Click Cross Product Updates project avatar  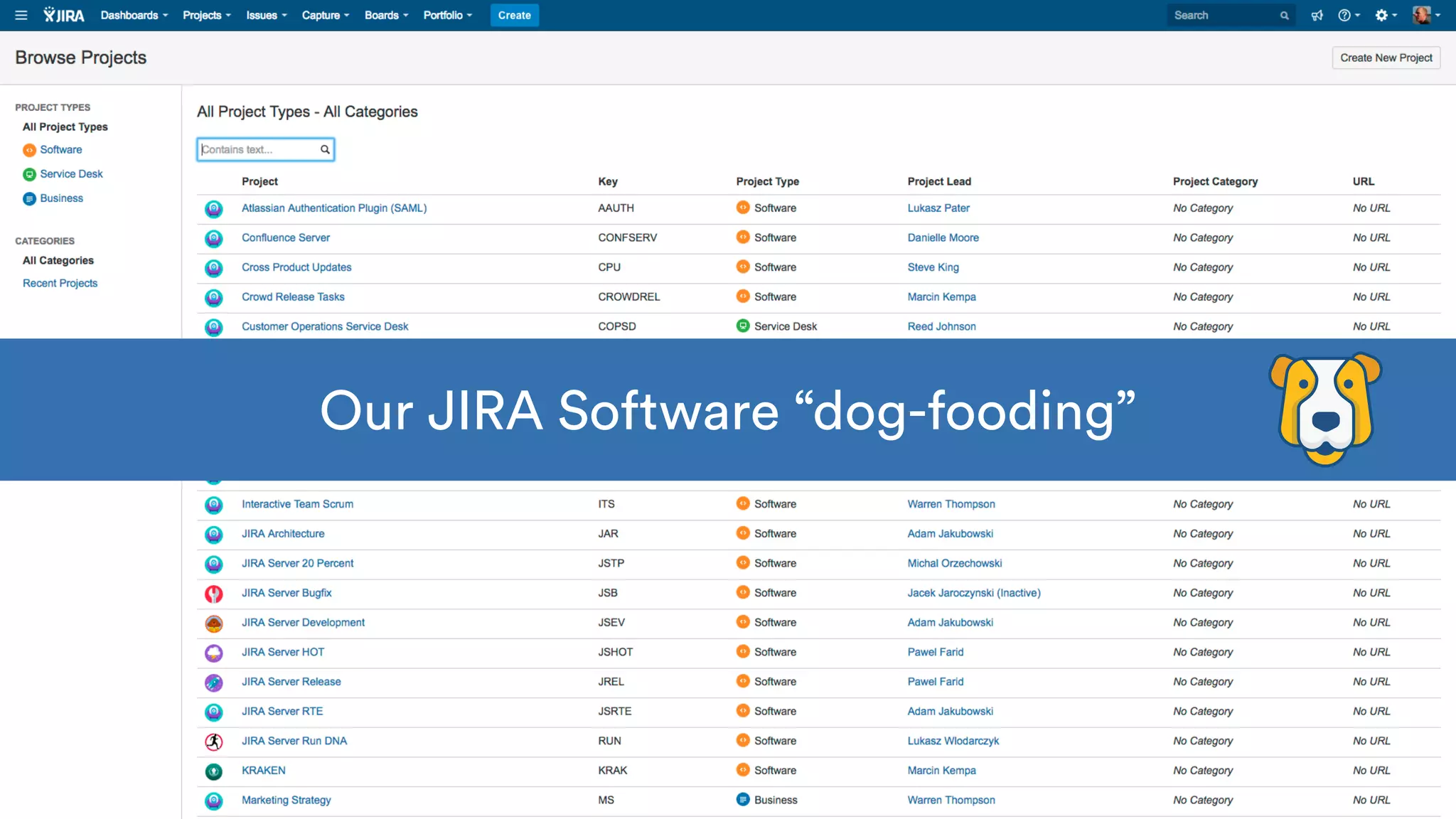tap(213, 268)
